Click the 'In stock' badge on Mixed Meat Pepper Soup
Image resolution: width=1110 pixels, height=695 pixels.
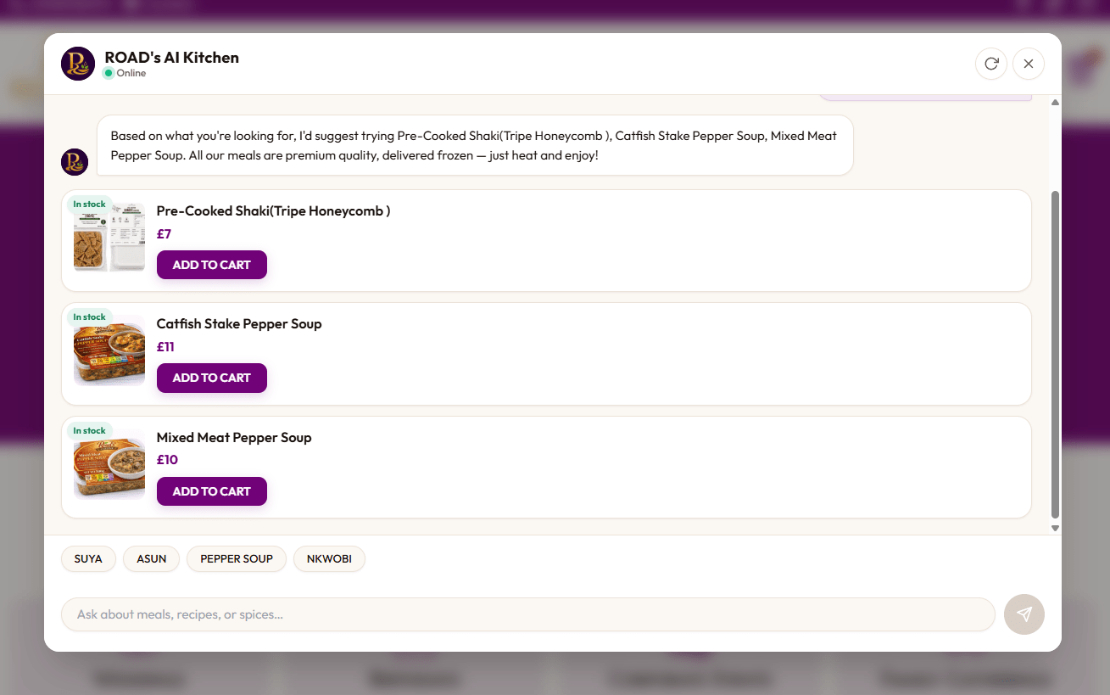click(x=89, y=430)
